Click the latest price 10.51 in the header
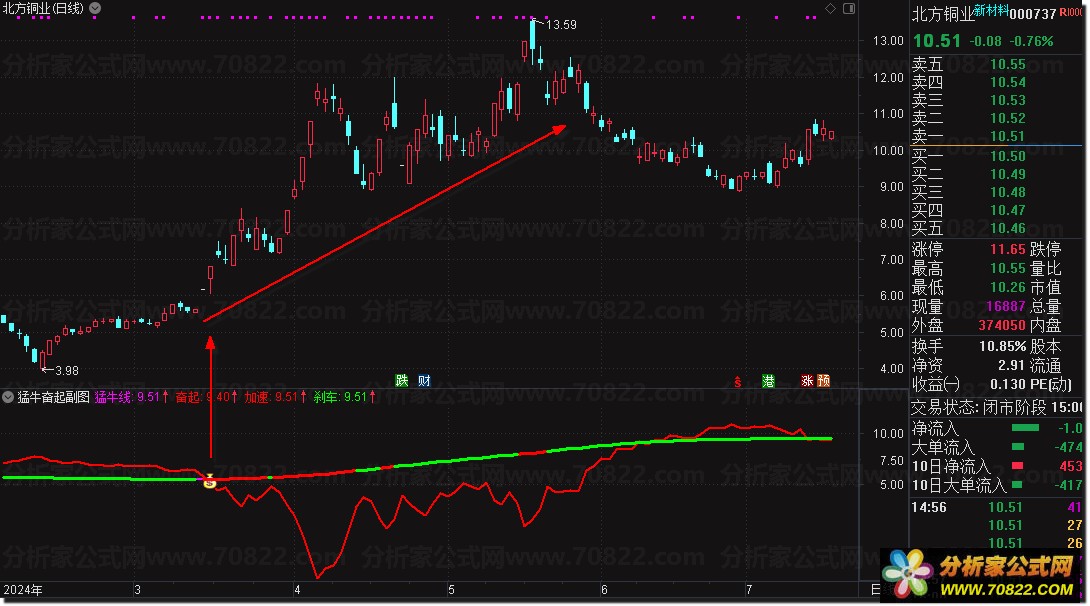Viewport: 1090px width, 606px height. (x=936, y=41)
